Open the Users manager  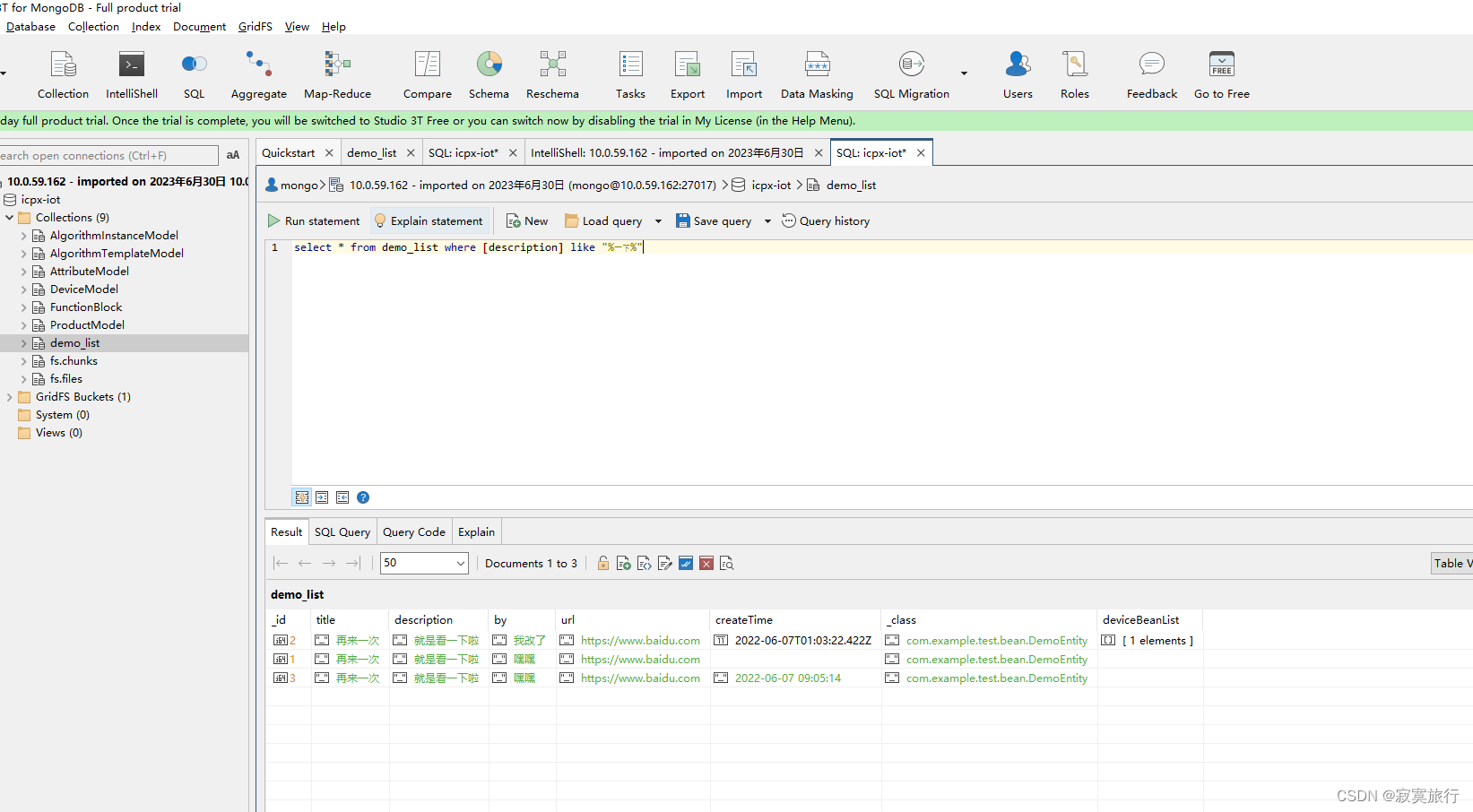point(1018,75)
